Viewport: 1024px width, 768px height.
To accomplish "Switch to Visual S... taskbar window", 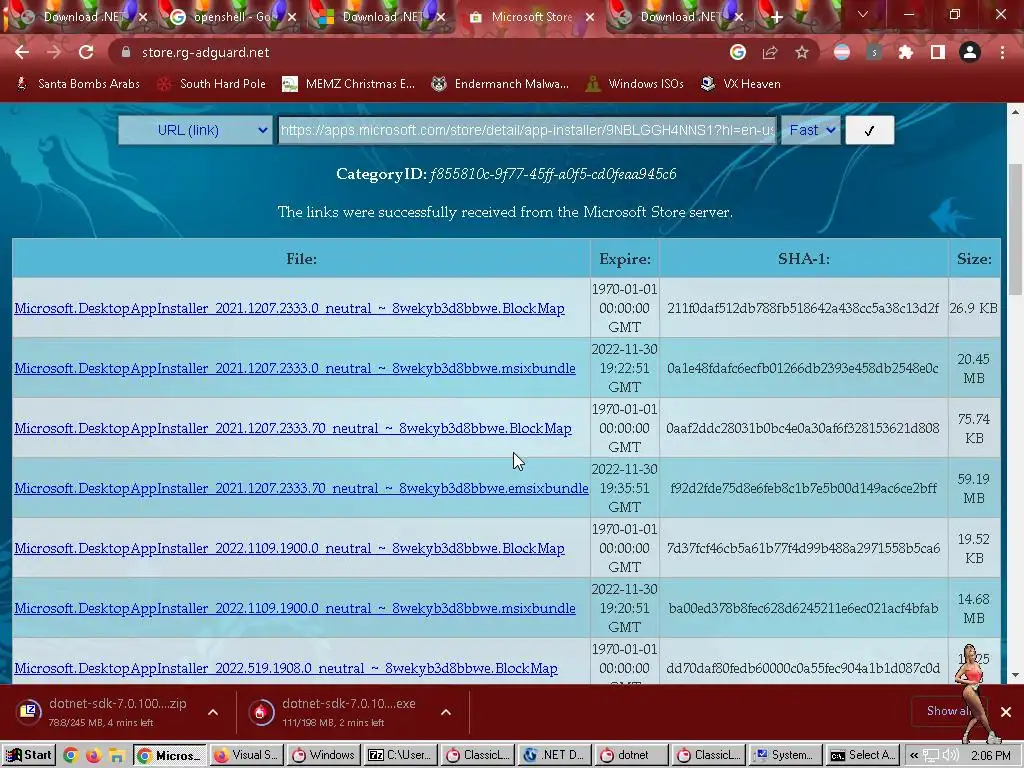I will click(x=246, y=755).
